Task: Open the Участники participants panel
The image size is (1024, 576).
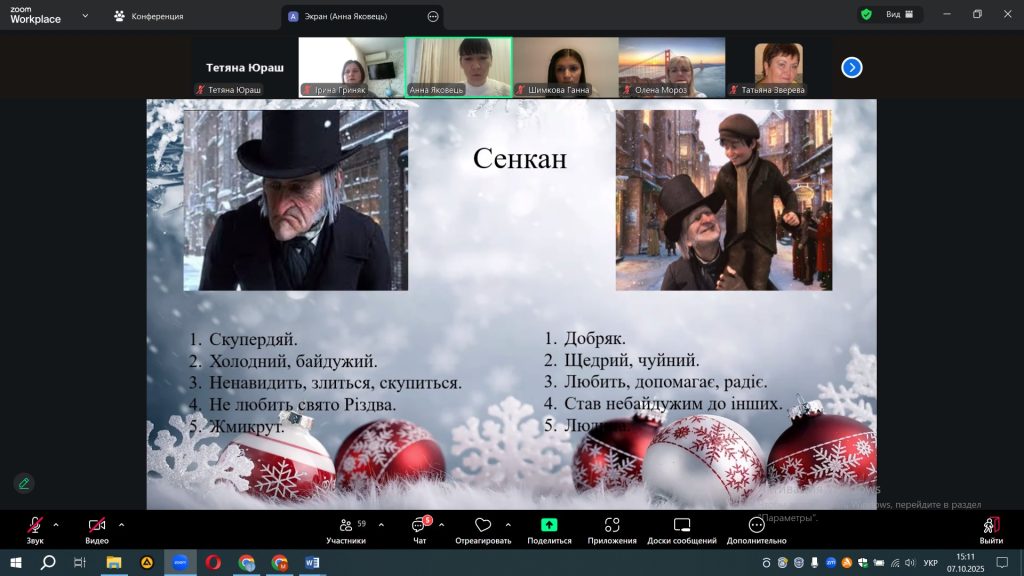Action: 345,525
